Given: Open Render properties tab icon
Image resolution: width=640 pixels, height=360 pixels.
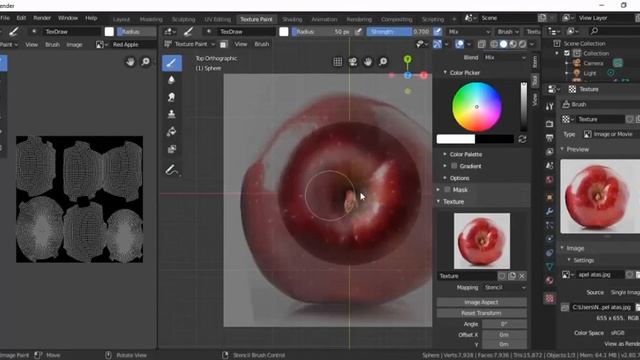Looking at the screenshot, I should (x=549, y=124).
